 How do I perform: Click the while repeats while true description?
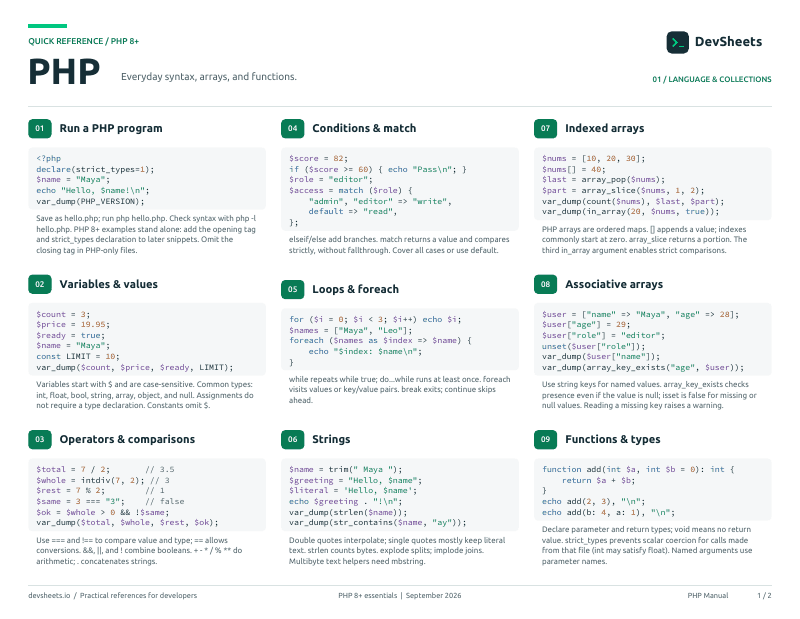click(399, 390)
